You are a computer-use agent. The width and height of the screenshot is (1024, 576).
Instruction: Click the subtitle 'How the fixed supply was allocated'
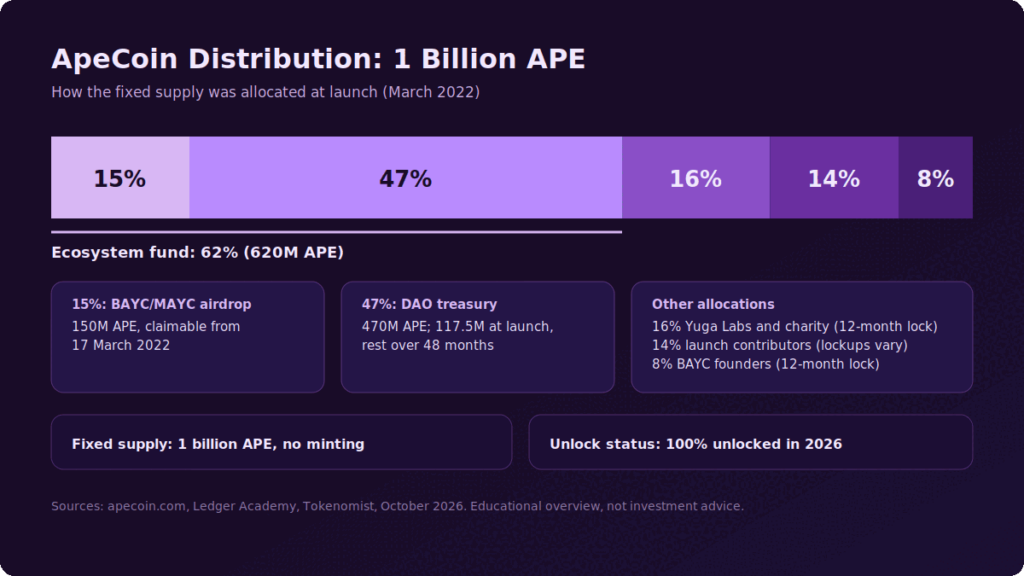(266, 92)
